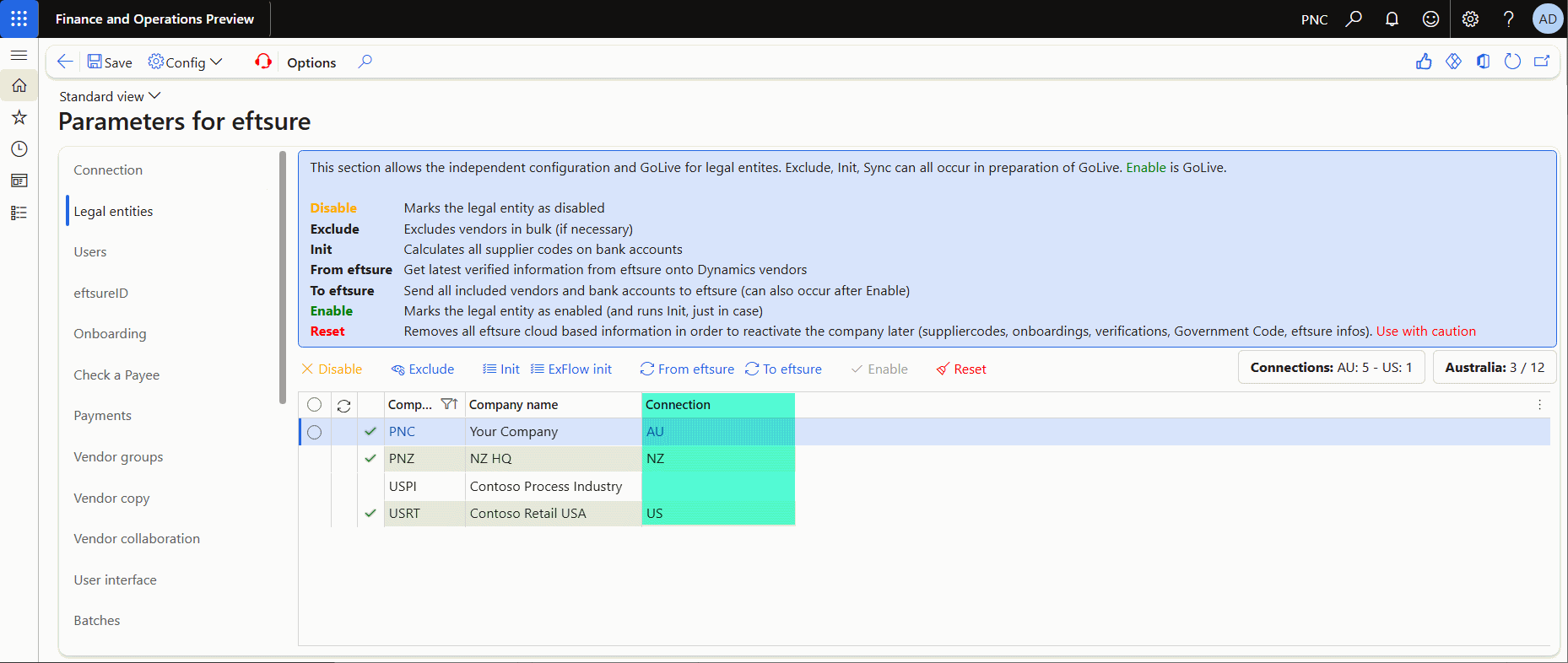Viewport: 1568px width, 663px height.
Task: Open the Payments tab
Action: point(103,416)
